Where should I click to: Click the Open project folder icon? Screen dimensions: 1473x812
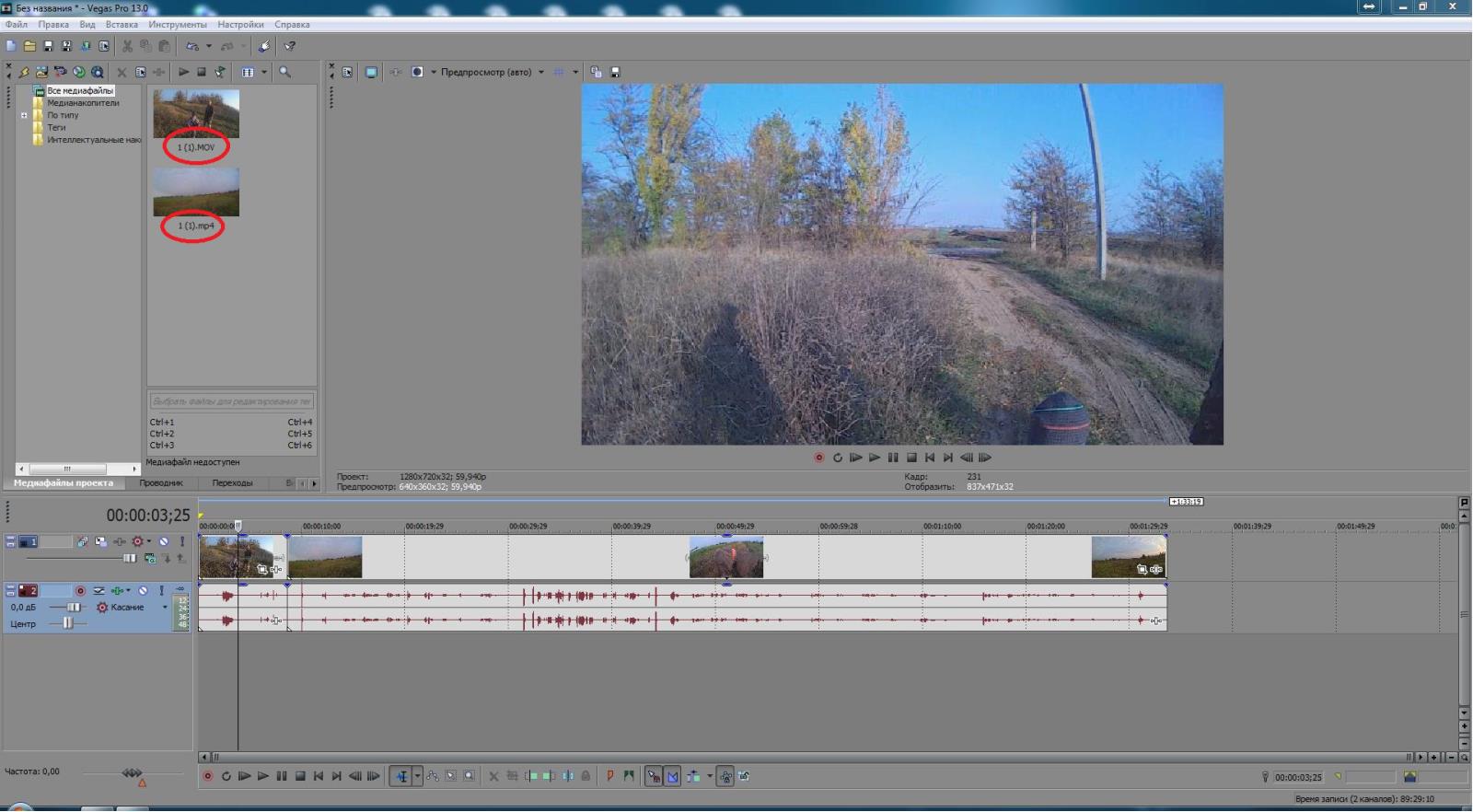(x=29, y=46)
